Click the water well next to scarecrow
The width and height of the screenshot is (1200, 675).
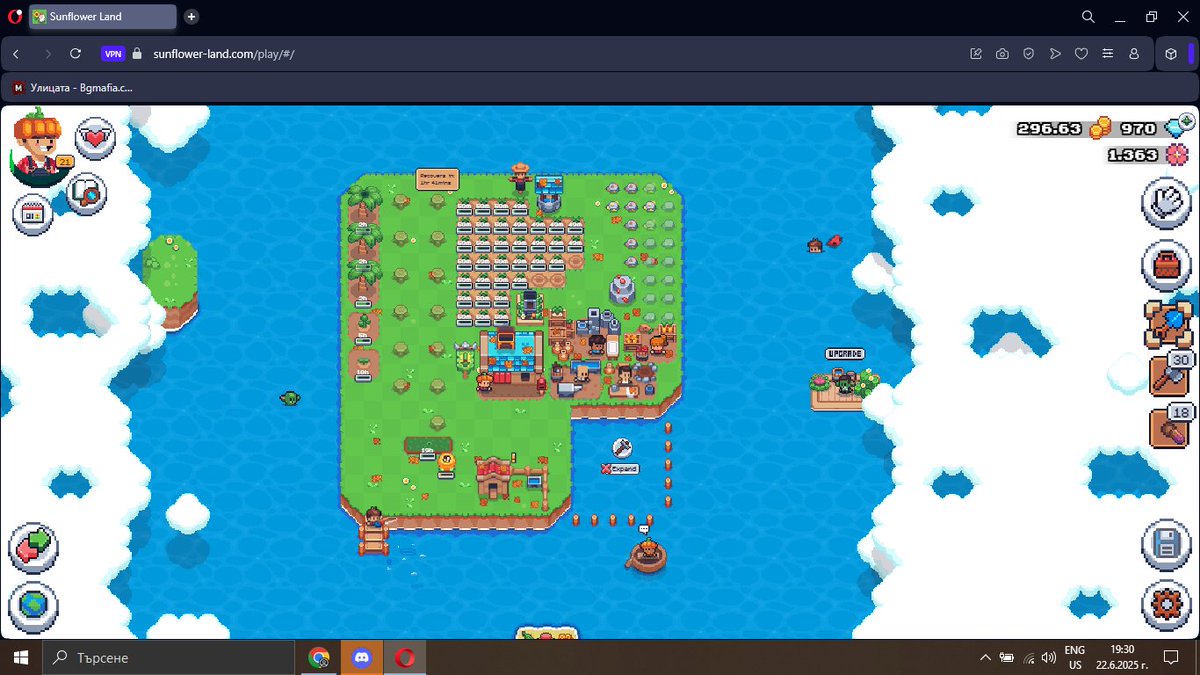pos(548,194)
